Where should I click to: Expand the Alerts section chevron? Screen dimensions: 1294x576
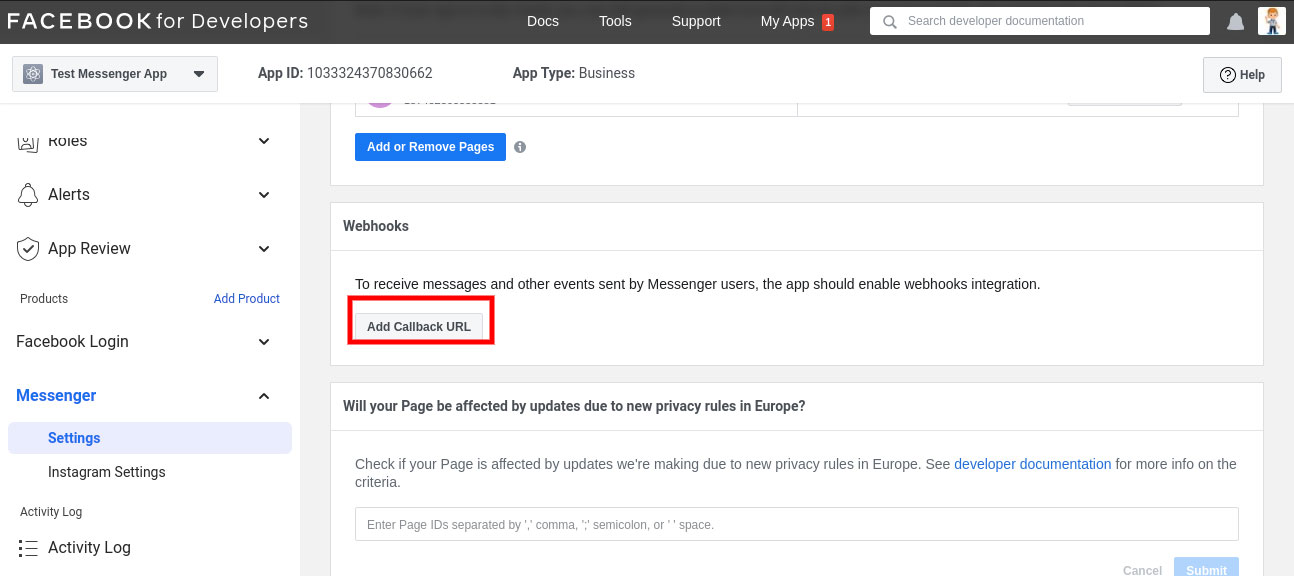click(264, 195)
